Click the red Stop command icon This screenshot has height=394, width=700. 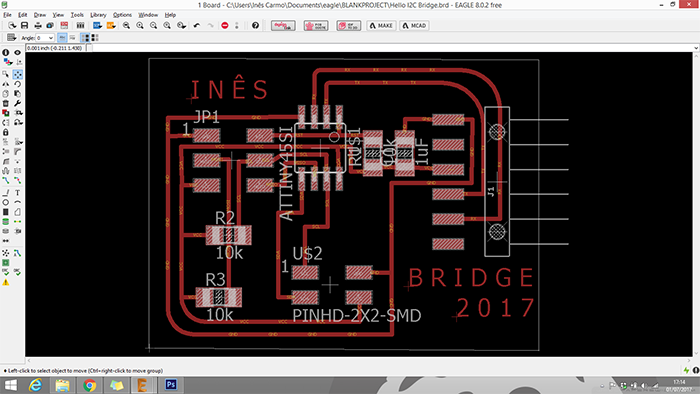pos(225,25)
